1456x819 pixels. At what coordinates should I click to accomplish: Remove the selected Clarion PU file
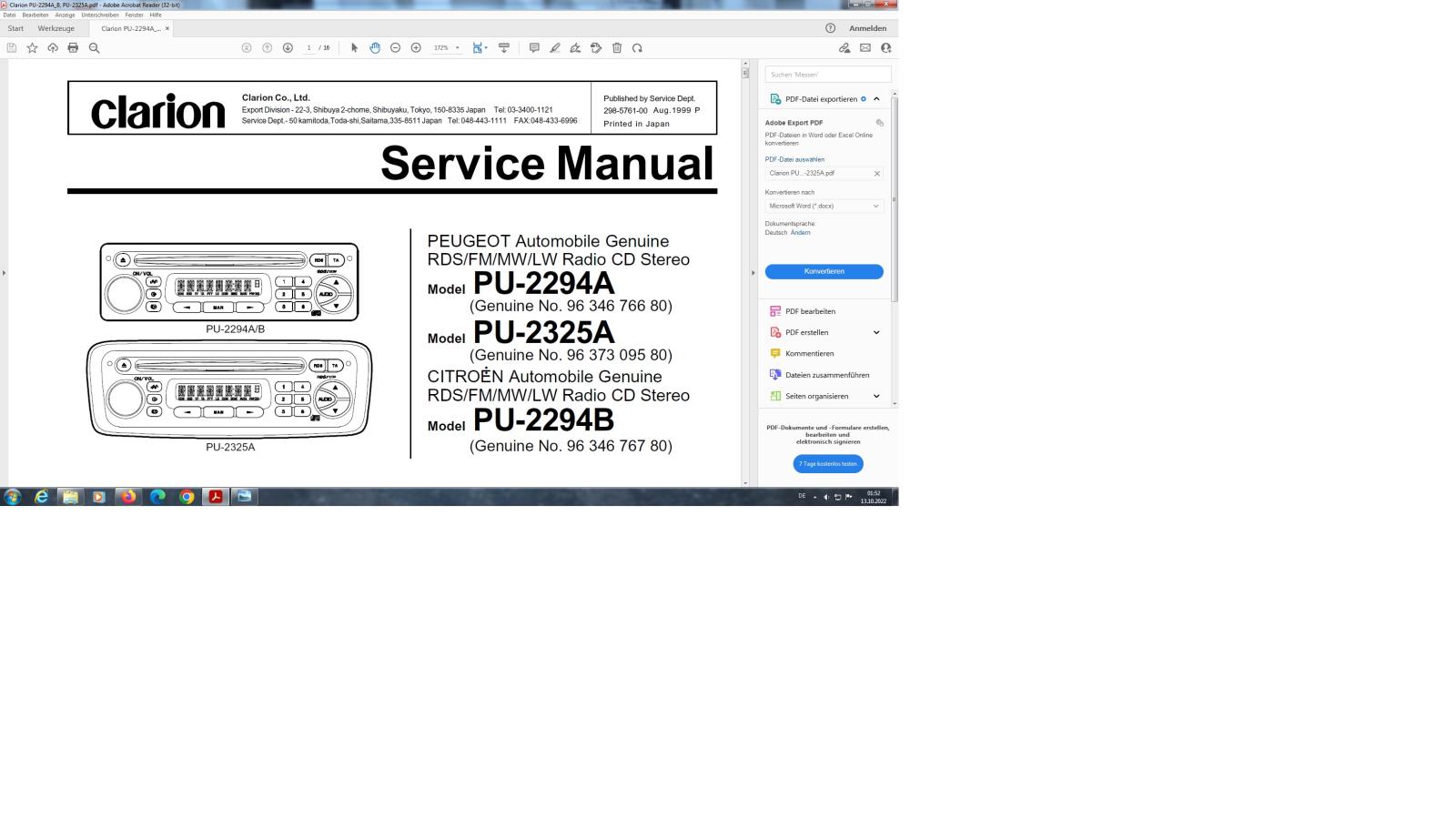(x=877, y=174)
